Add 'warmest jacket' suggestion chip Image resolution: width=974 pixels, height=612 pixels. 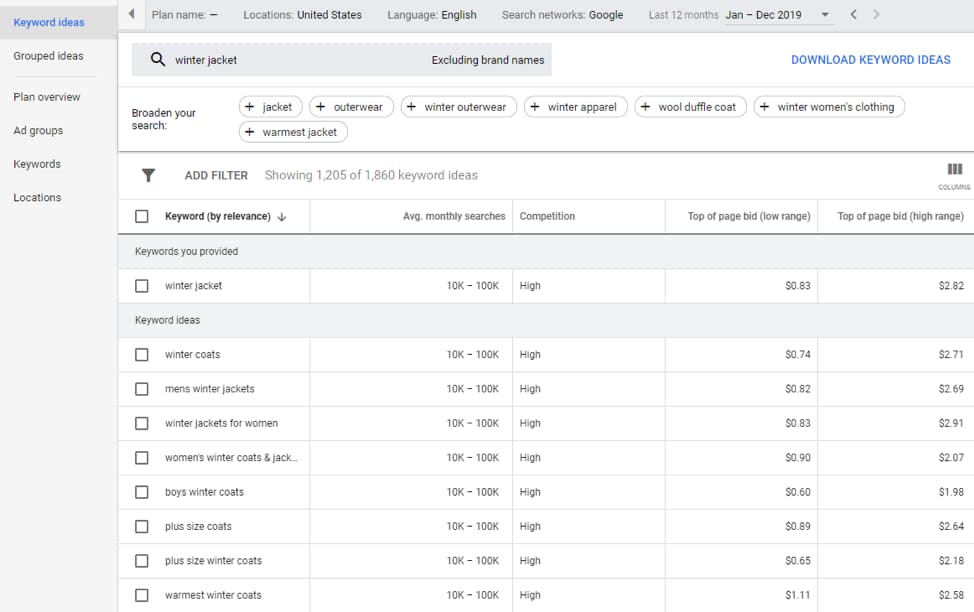point(293,132)
